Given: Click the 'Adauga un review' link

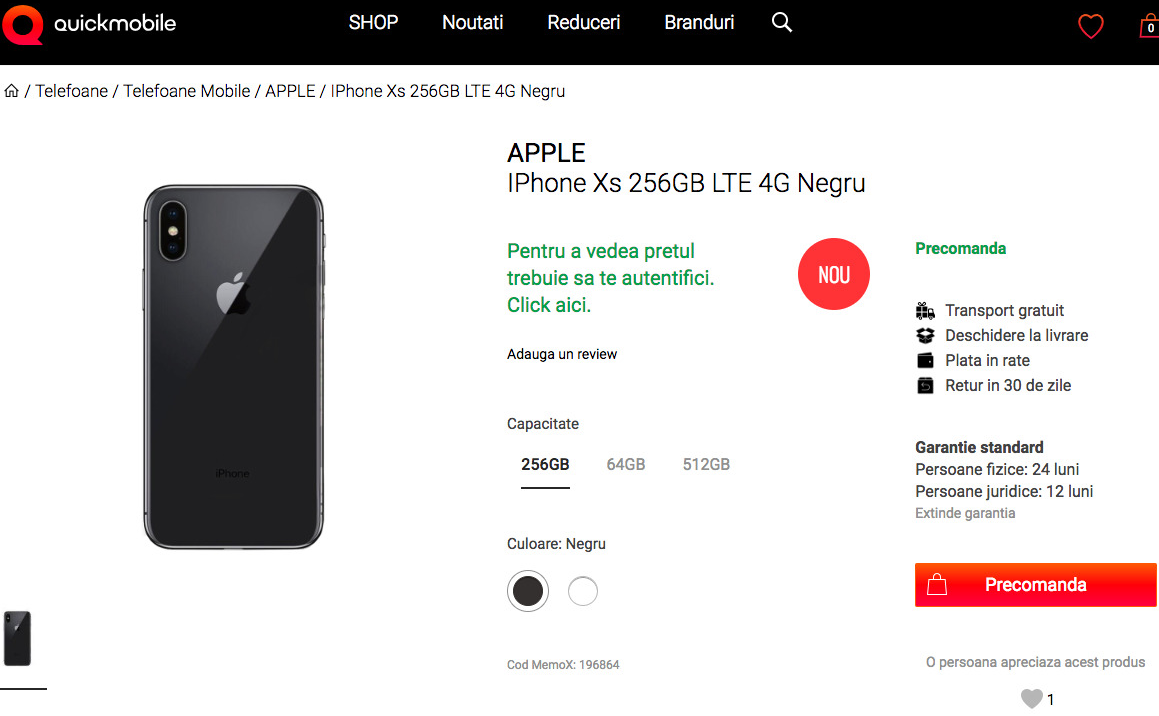Looking at the screenshot, I should click(x=562, y=354).
